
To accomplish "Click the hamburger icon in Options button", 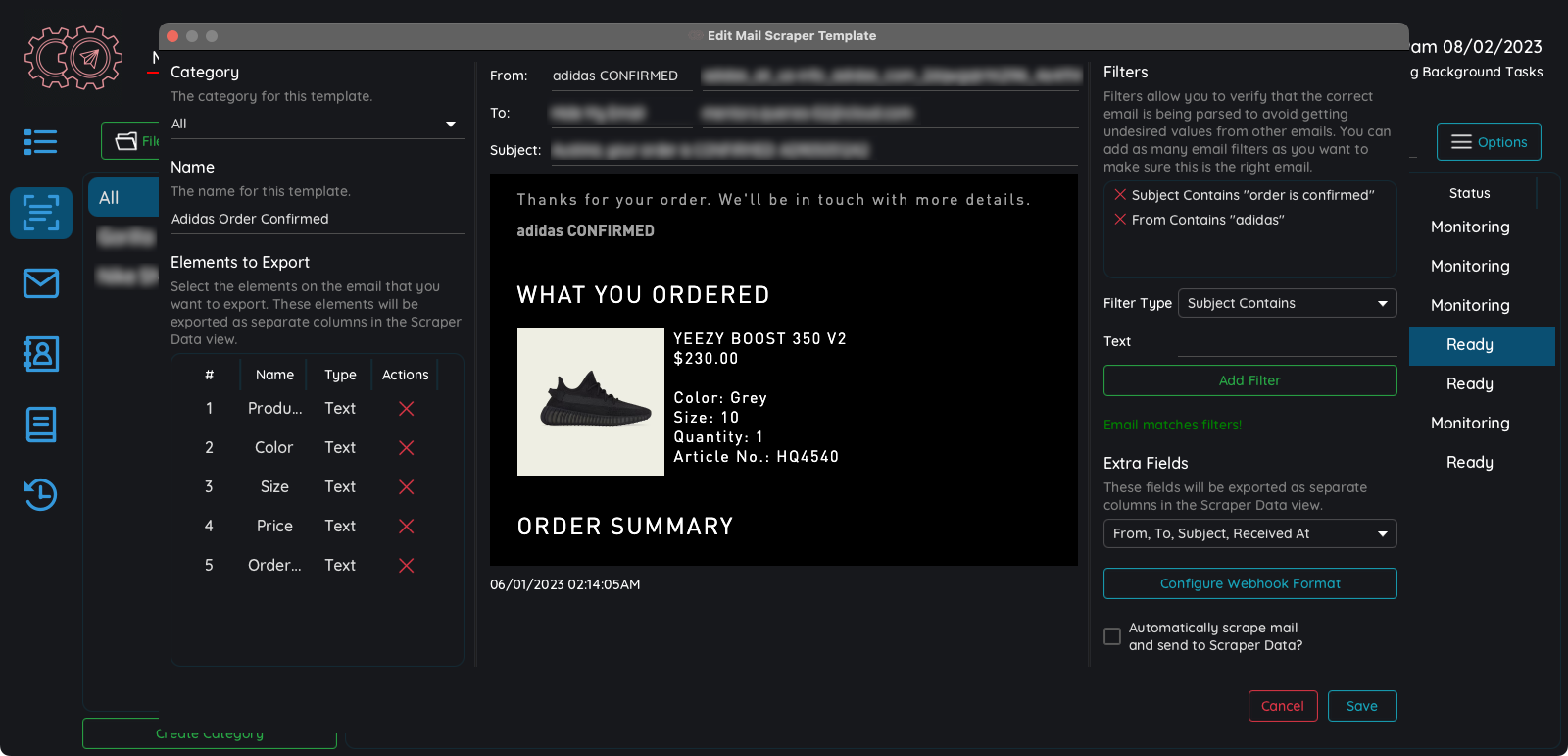I will pos(1461,142).
